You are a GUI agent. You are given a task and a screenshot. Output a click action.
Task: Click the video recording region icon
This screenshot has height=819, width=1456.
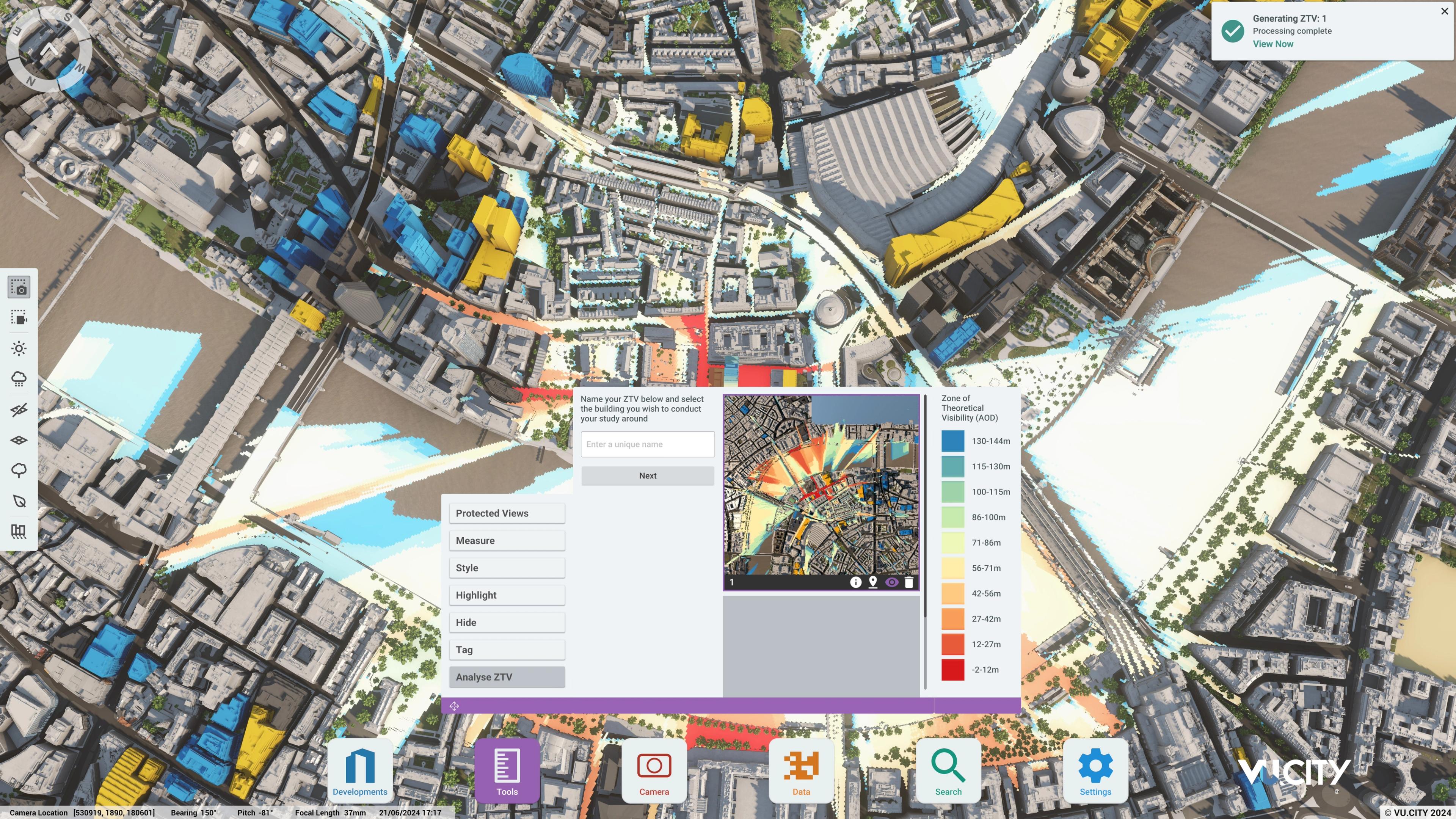tap(19, 318)
